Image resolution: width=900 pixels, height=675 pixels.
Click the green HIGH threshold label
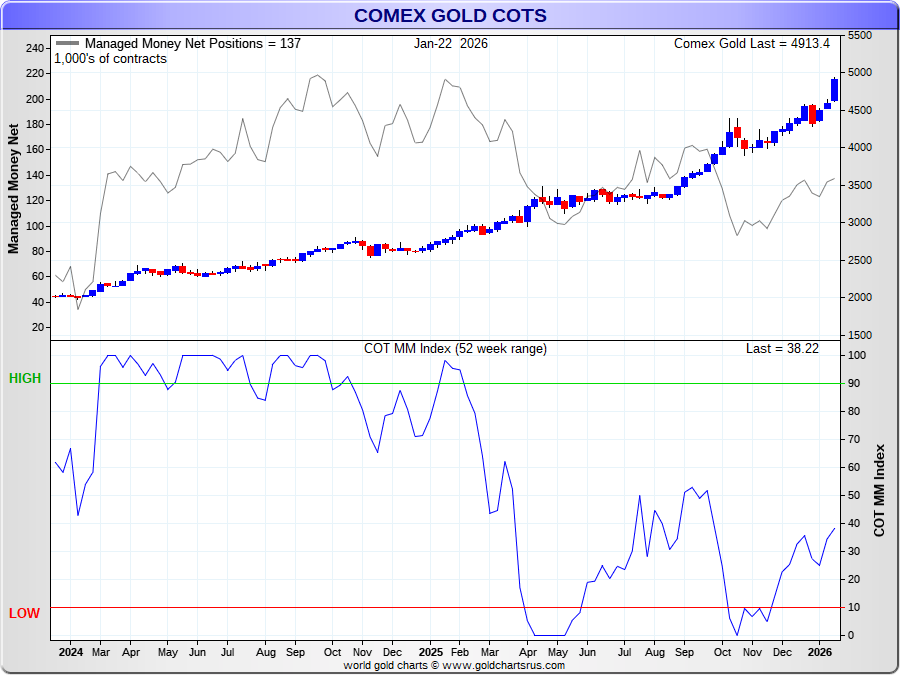(x=25, y=378)
